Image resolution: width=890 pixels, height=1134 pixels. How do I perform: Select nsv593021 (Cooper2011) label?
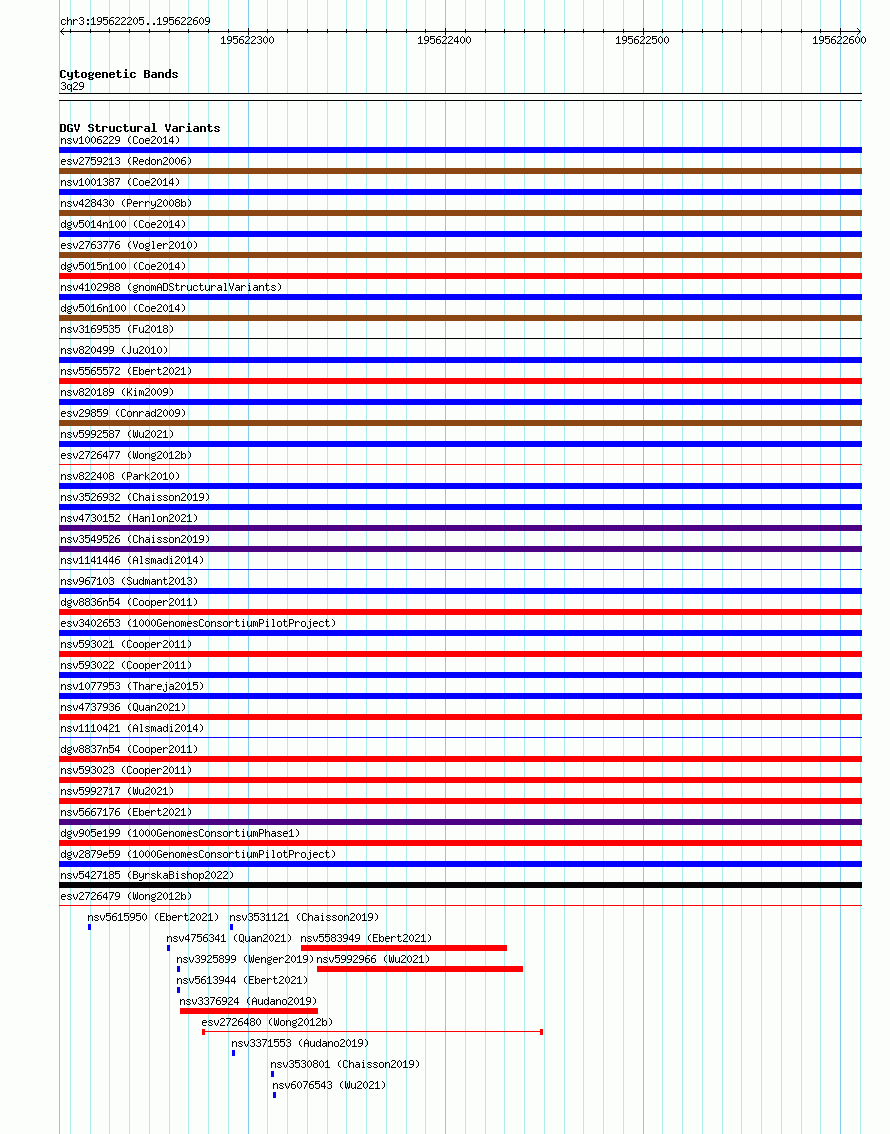click(126, 644)
